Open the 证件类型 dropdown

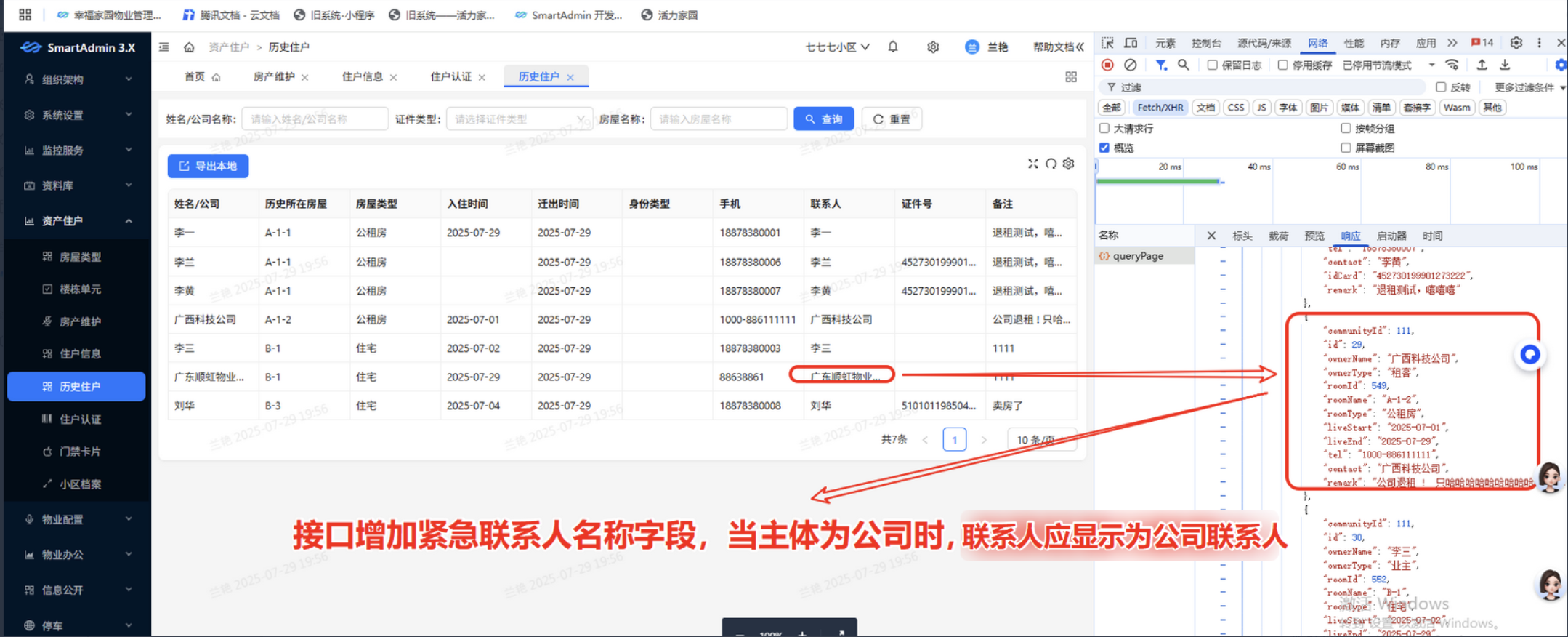pyautogui.click(x=520, y=119)
